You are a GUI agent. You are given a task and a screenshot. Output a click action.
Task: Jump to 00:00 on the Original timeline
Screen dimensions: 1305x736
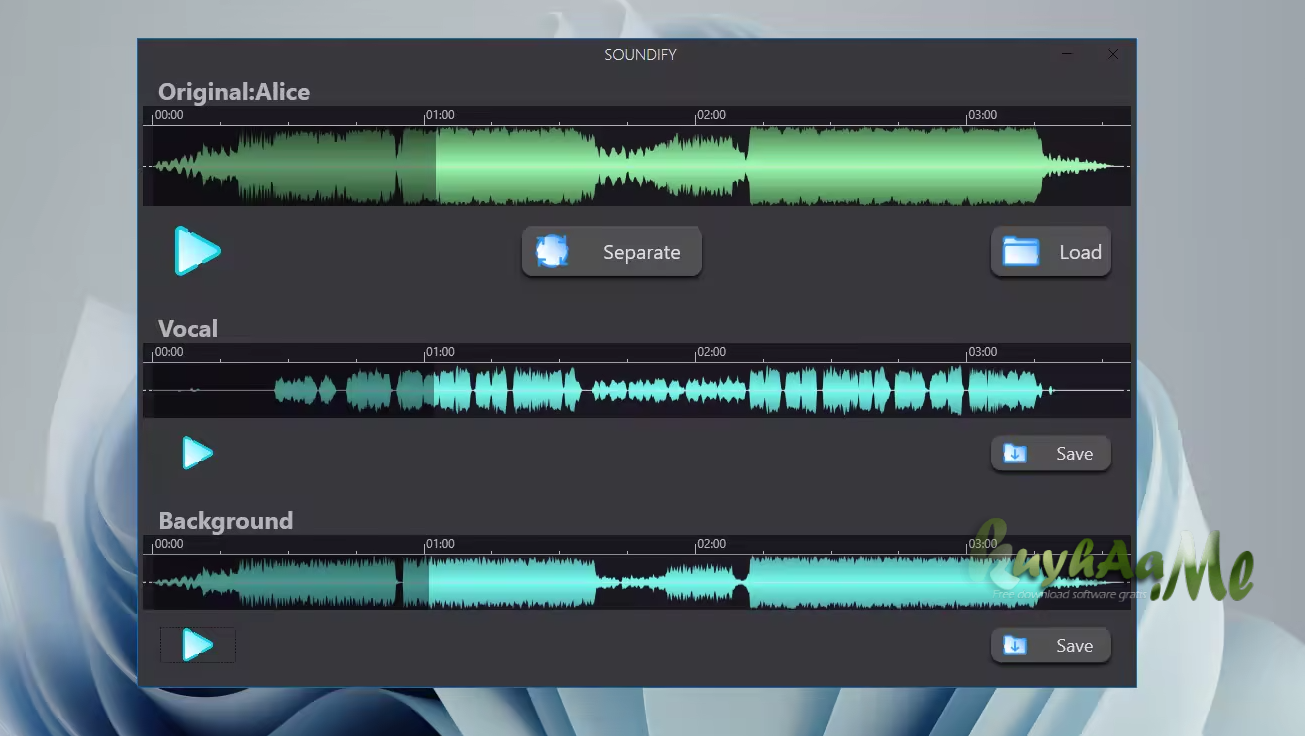[168, 115]
